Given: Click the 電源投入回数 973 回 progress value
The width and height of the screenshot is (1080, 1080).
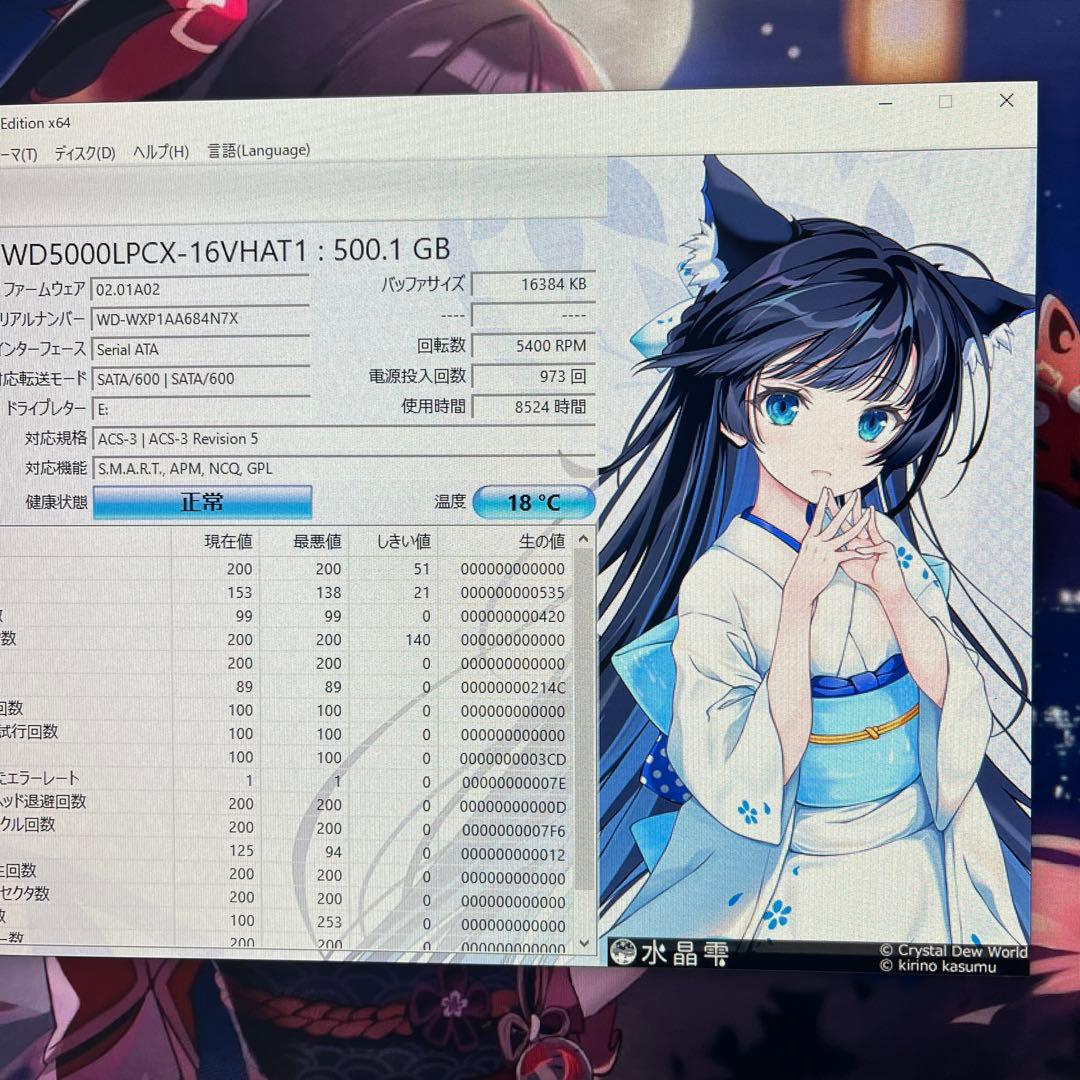Looking at the screenshot, I should tap(533, 376).
